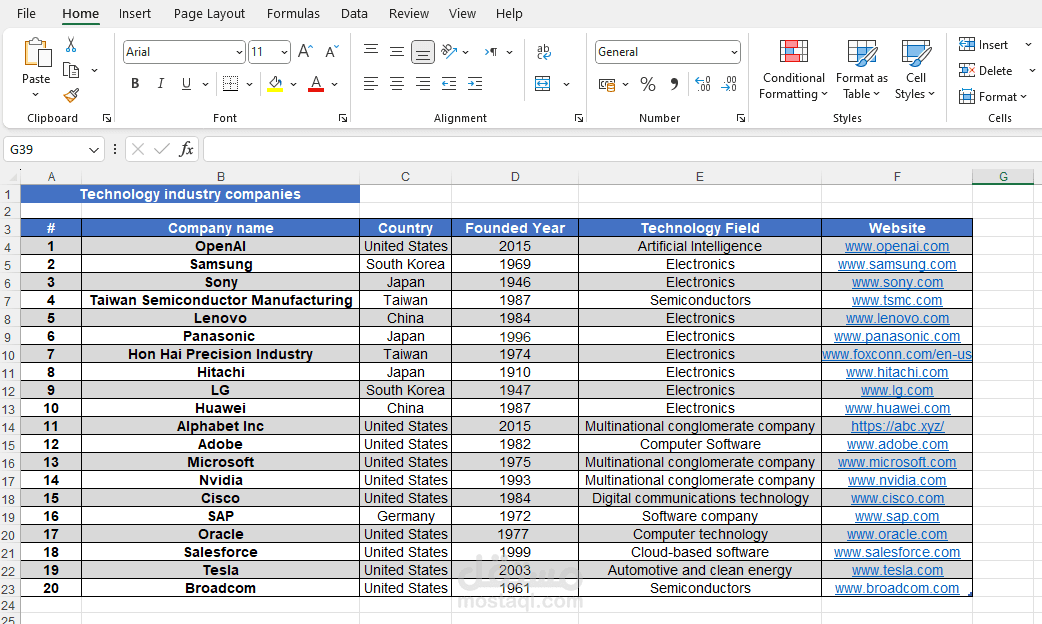Click the Increase Indent icon
This screenshot has height=624, width=1042.
(475, 84)
